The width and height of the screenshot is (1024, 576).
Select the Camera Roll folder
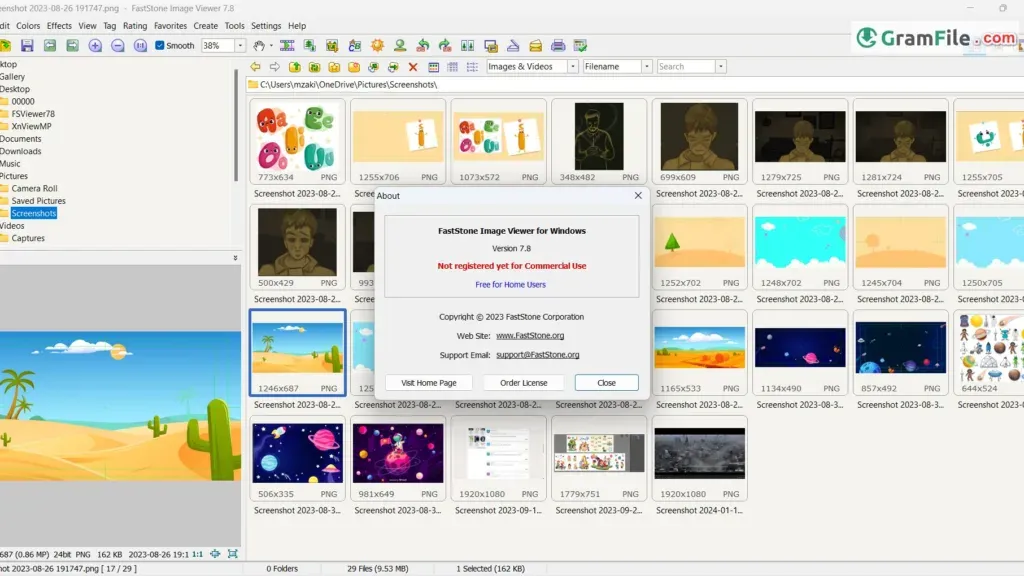coord(35,188)
